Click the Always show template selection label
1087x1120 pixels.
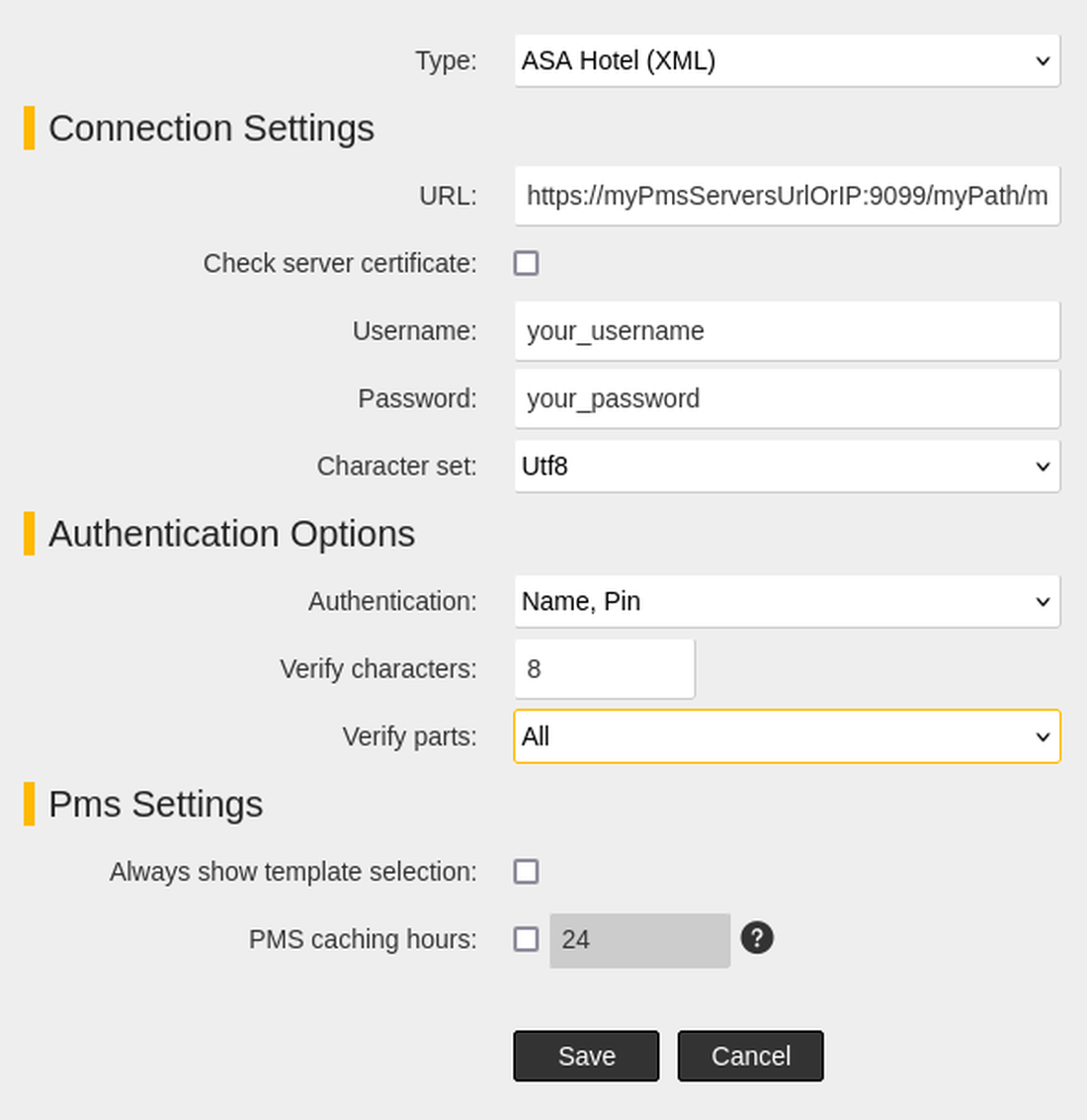pos(293,872)
